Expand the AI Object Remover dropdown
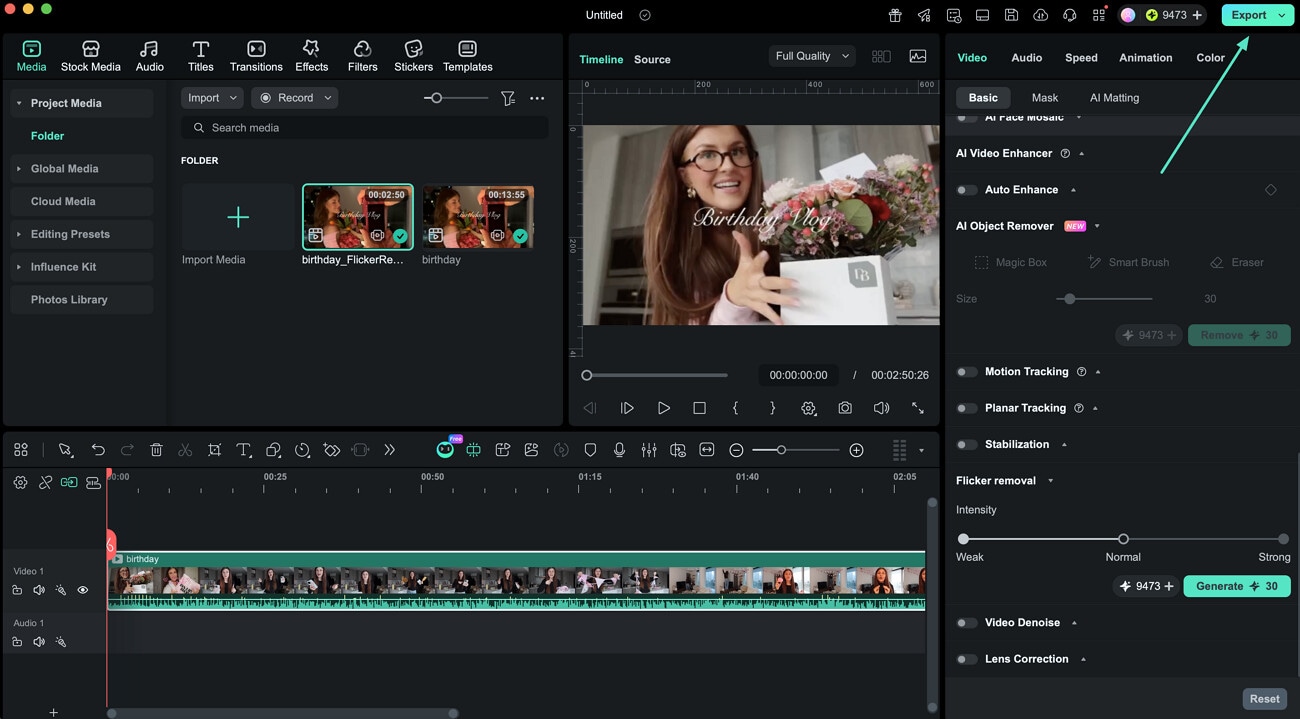The image size is (1300, 719). [1097, 225]
